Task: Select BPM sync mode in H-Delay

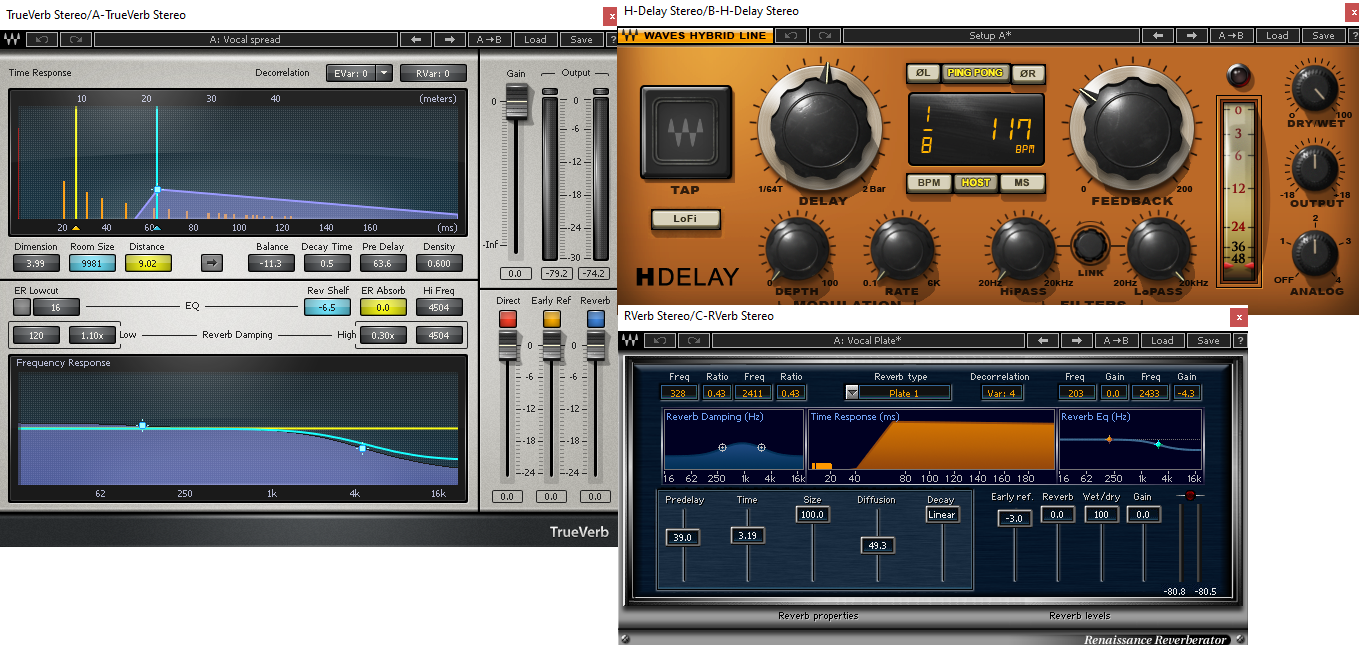Action: click(928, 183)
